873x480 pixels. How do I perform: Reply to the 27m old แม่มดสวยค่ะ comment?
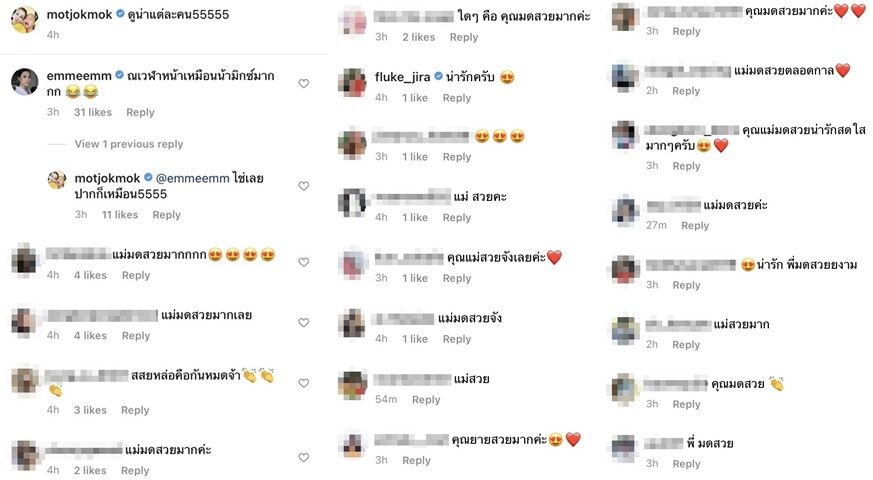(695, 226)
